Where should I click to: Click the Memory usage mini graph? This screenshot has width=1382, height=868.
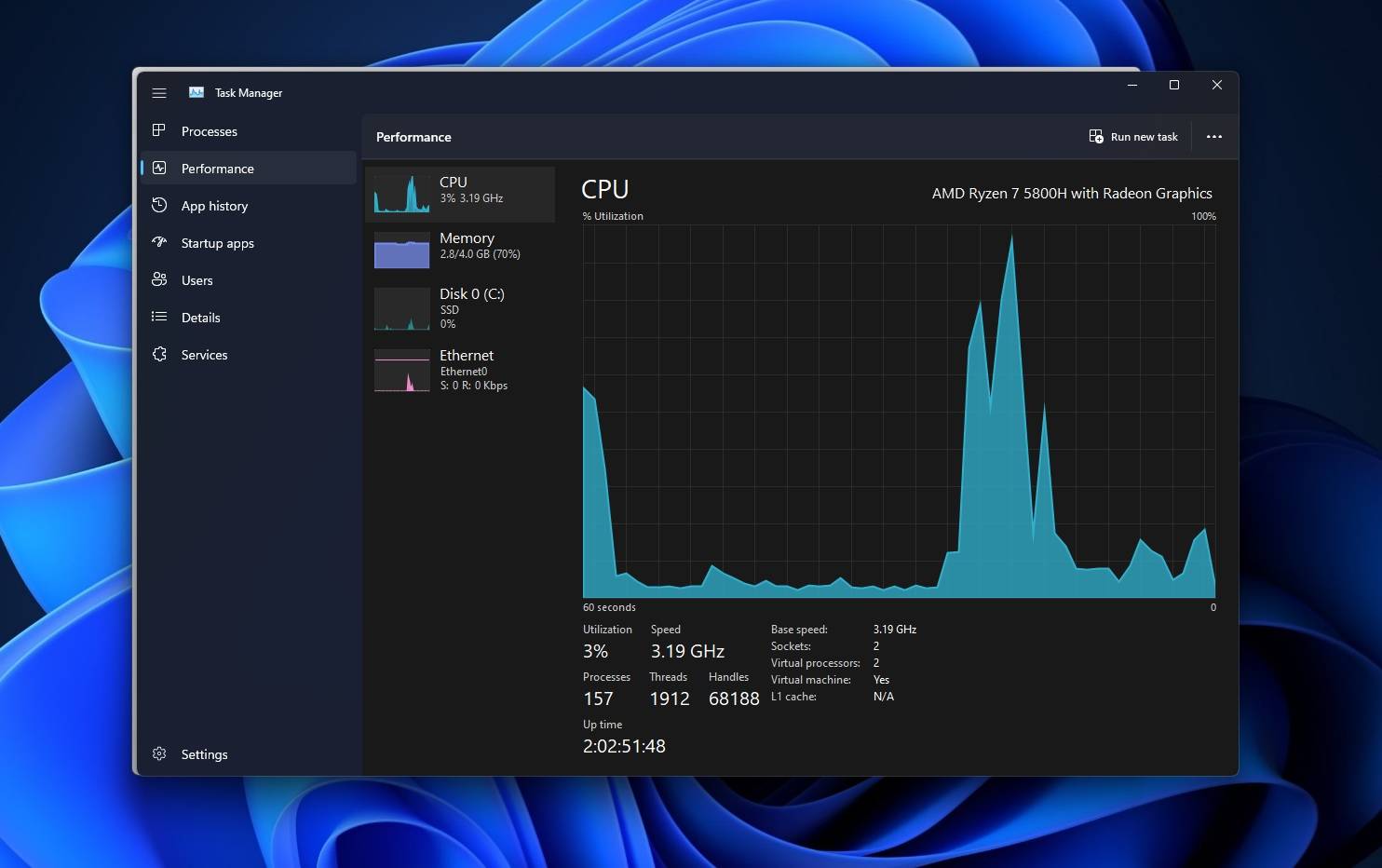click(x=400, y=250)
